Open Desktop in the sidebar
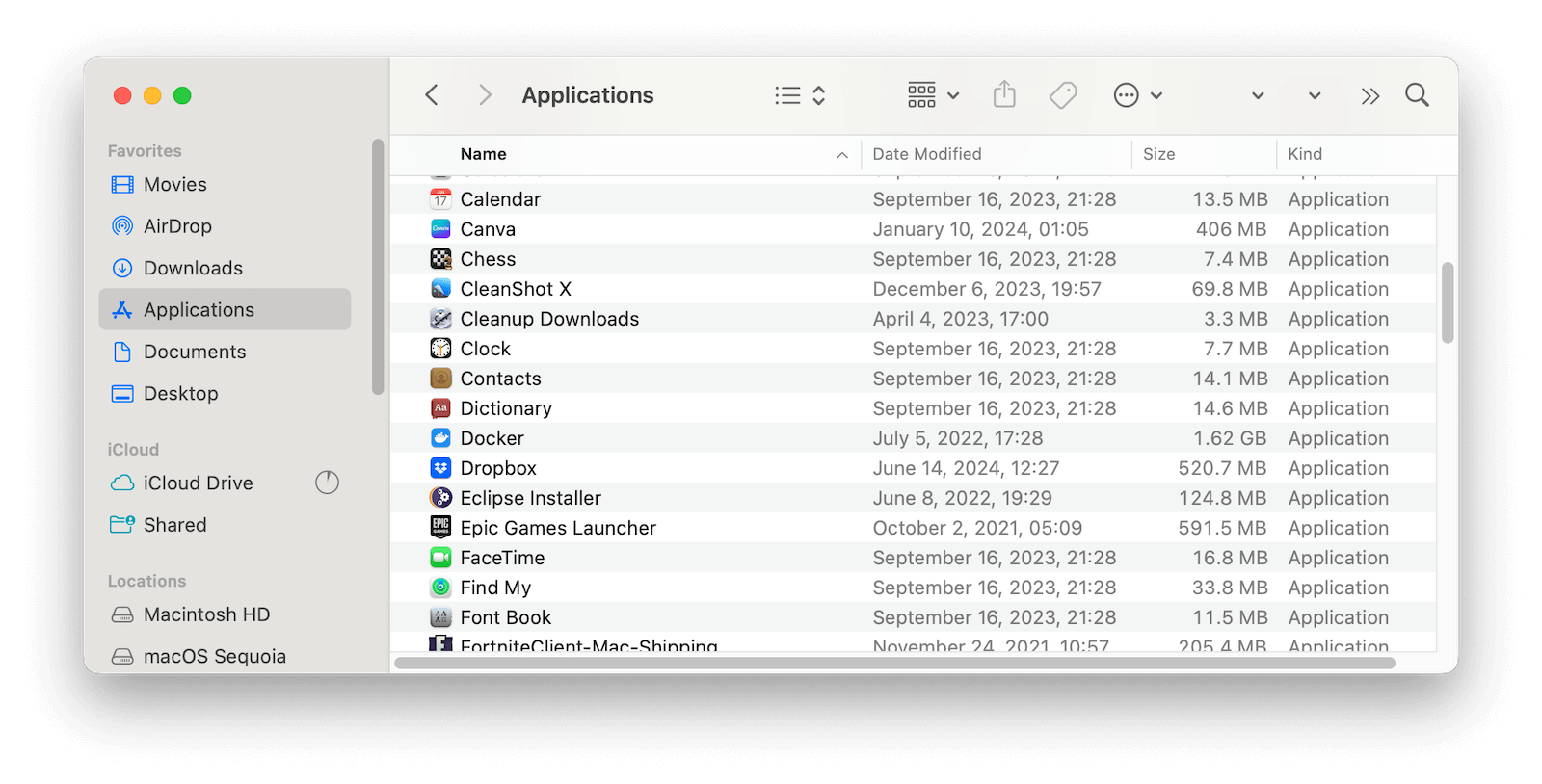This screenshot has height=784, width=1542. pyautogui.click(x=225, y=393)
